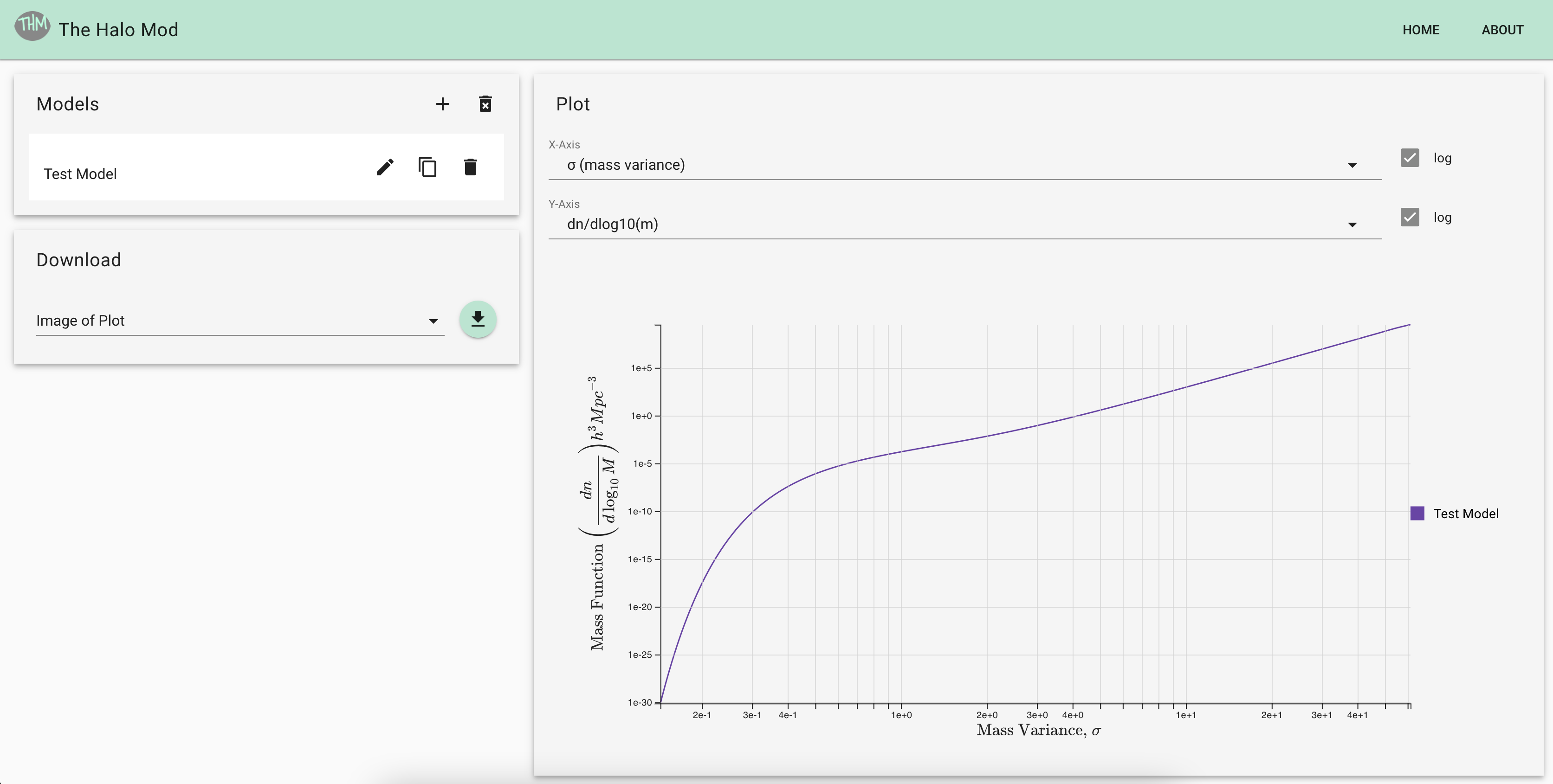The width and height of the screenshot is (1553, 784).
Task: Click the purple Test Model legend swatch
Action: pyautogui.click(x=1417, y=514)
